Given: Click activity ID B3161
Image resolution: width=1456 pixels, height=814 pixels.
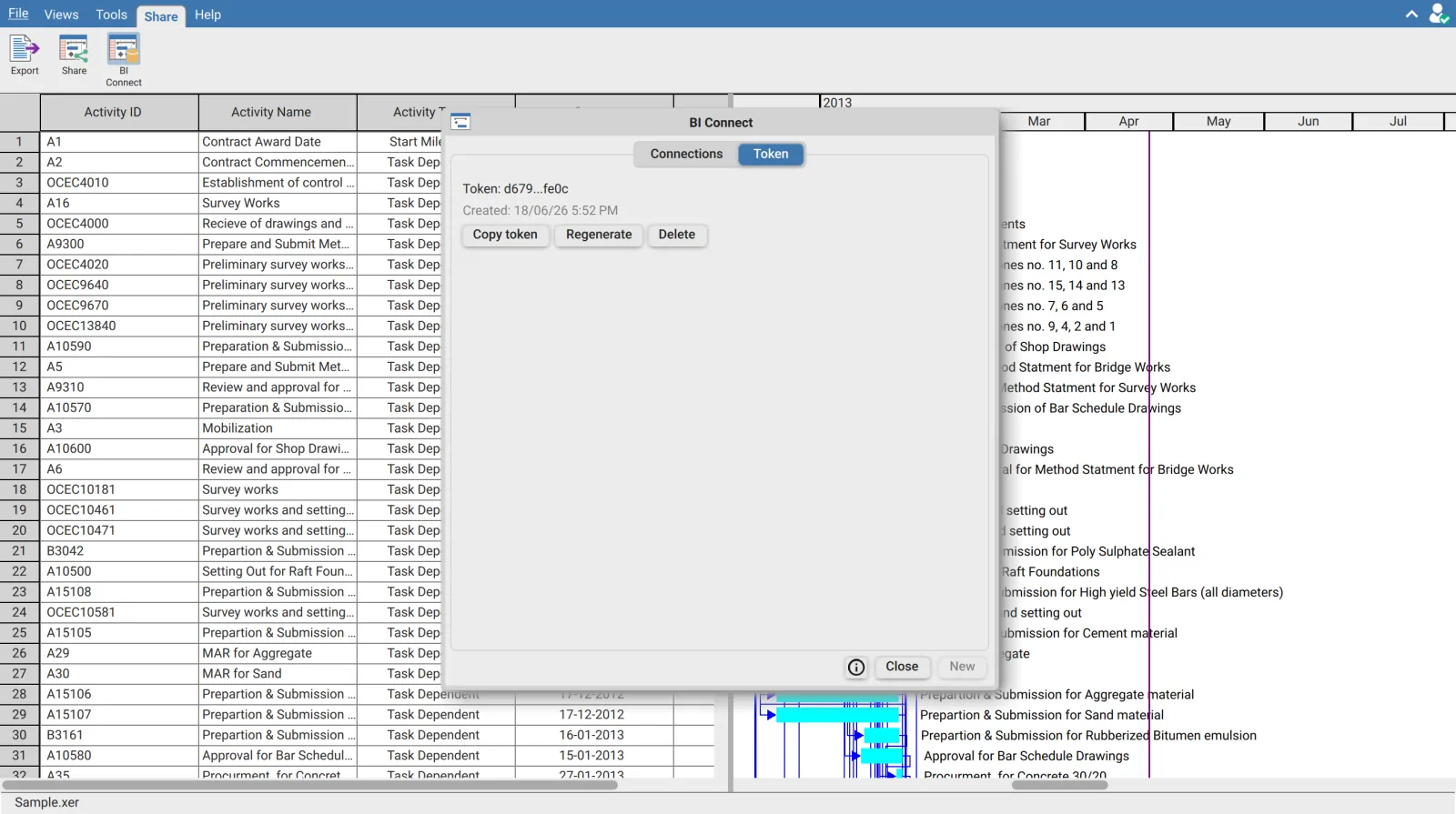Looking at the screenshot, I should click(119, 735).
